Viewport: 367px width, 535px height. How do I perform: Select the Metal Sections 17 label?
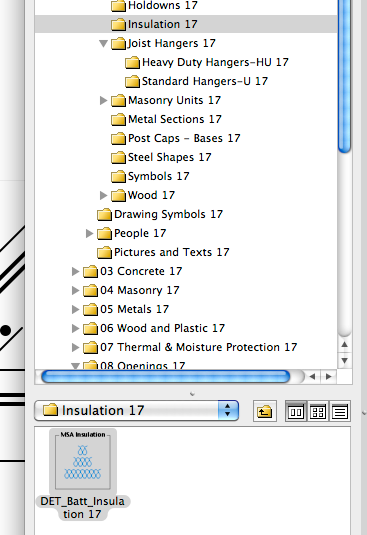[x=175, y=119]
